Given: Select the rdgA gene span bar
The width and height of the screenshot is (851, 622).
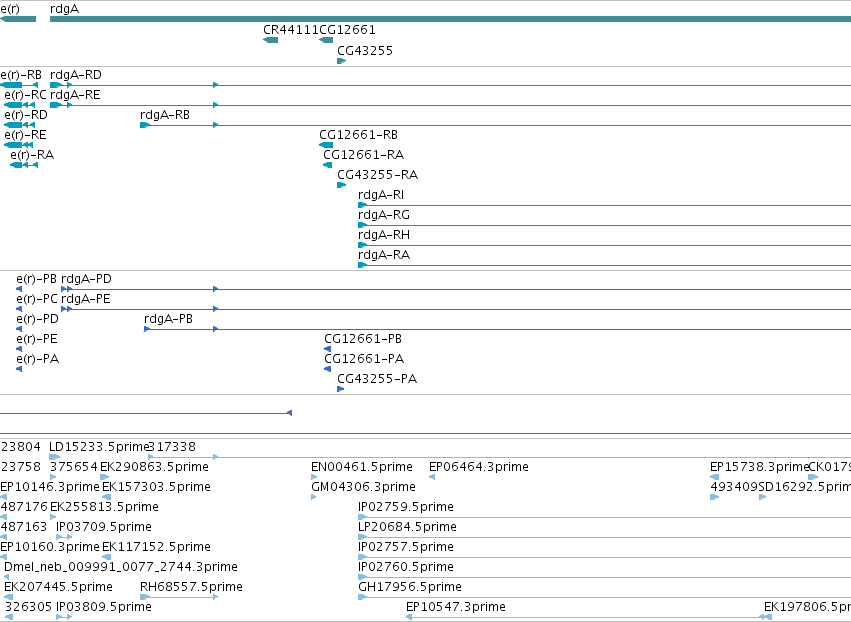Looking at the screenshot, I should tap(450, 20).
